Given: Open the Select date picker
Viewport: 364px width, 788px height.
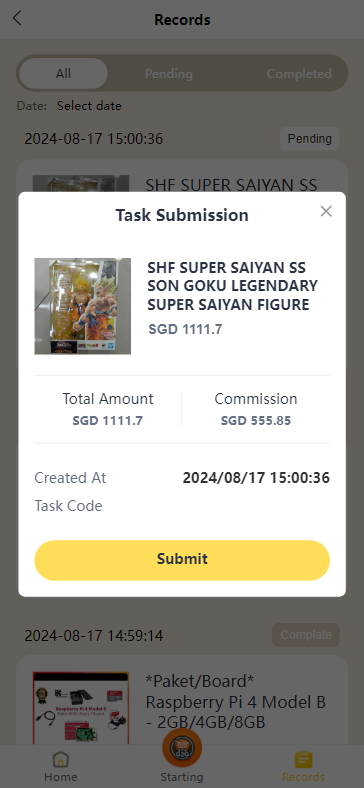Looking at the screenshot, I should coord(89,106).
